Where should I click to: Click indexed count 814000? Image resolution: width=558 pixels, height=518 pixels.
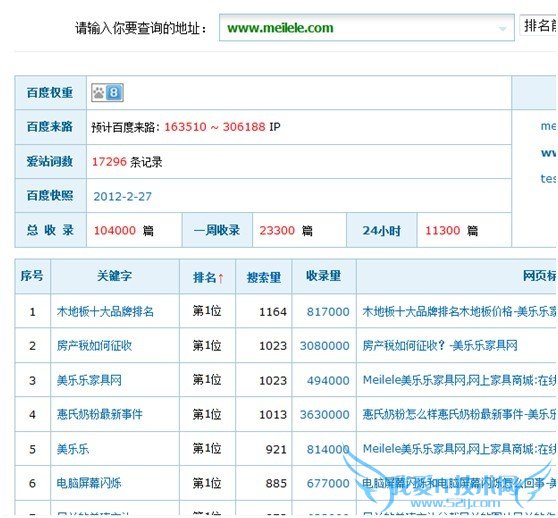pyautogui.click(x=328, y=449)
